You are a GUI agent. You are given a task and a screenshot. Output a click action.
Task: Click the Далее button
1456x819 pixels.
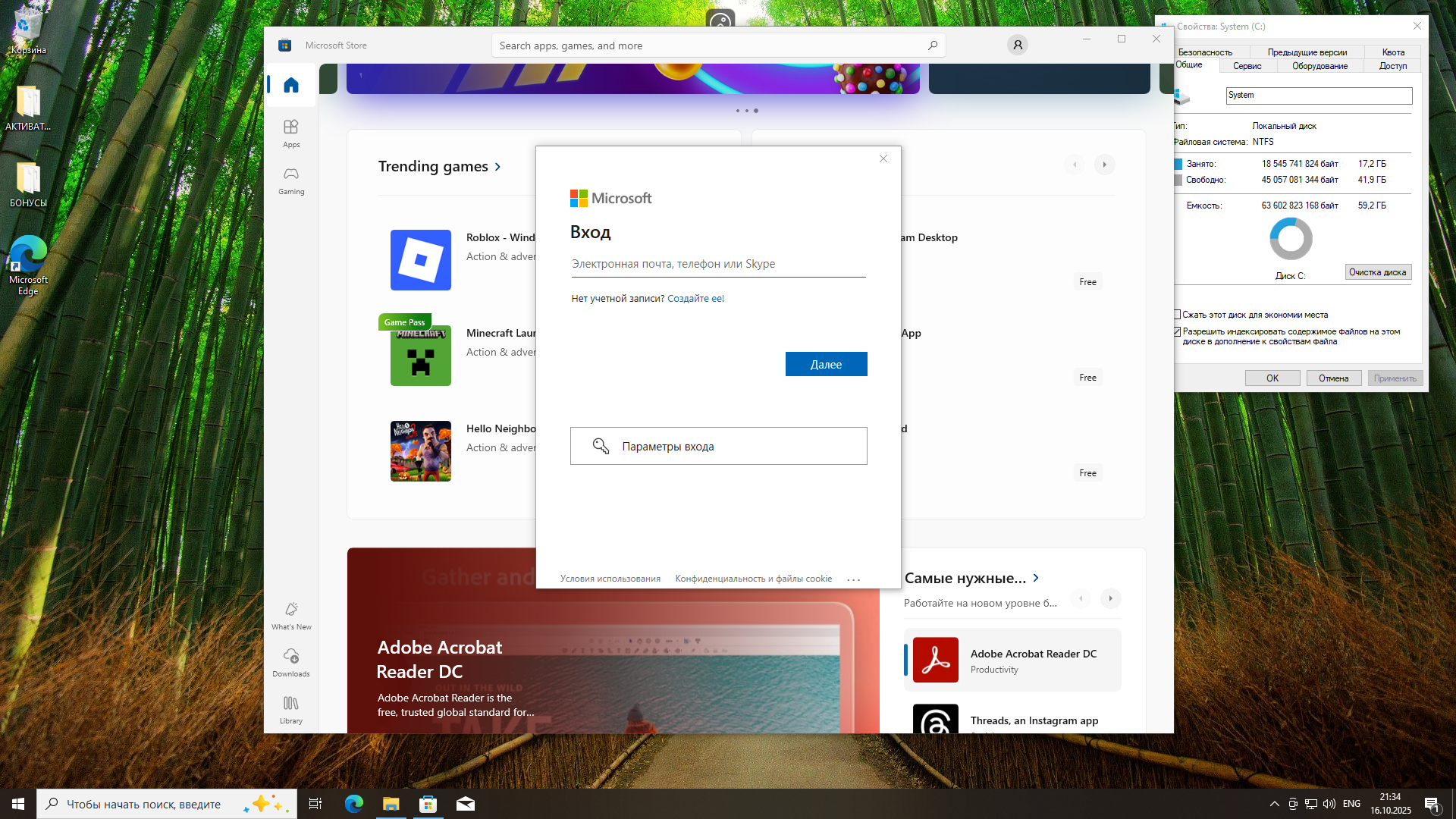click(x=826, y=364)
